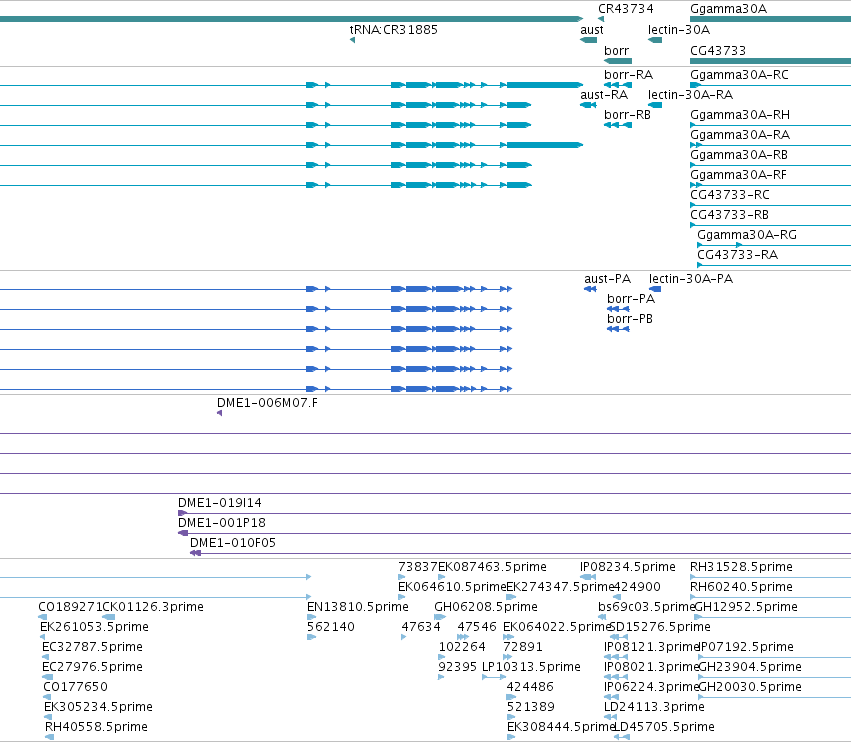Select the IP08234.5prime EST label

click(x=628, y=567)
